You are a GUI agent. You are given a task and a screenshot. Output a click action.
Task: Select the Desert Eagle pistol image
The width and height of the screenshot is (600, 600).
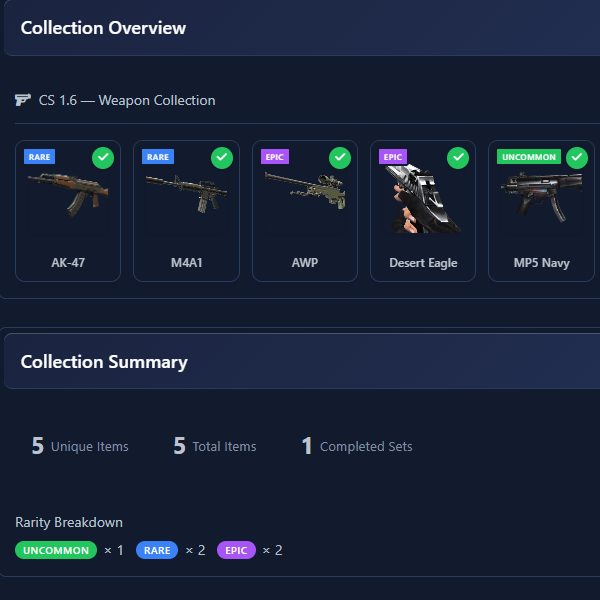click(x=423, y=198)
